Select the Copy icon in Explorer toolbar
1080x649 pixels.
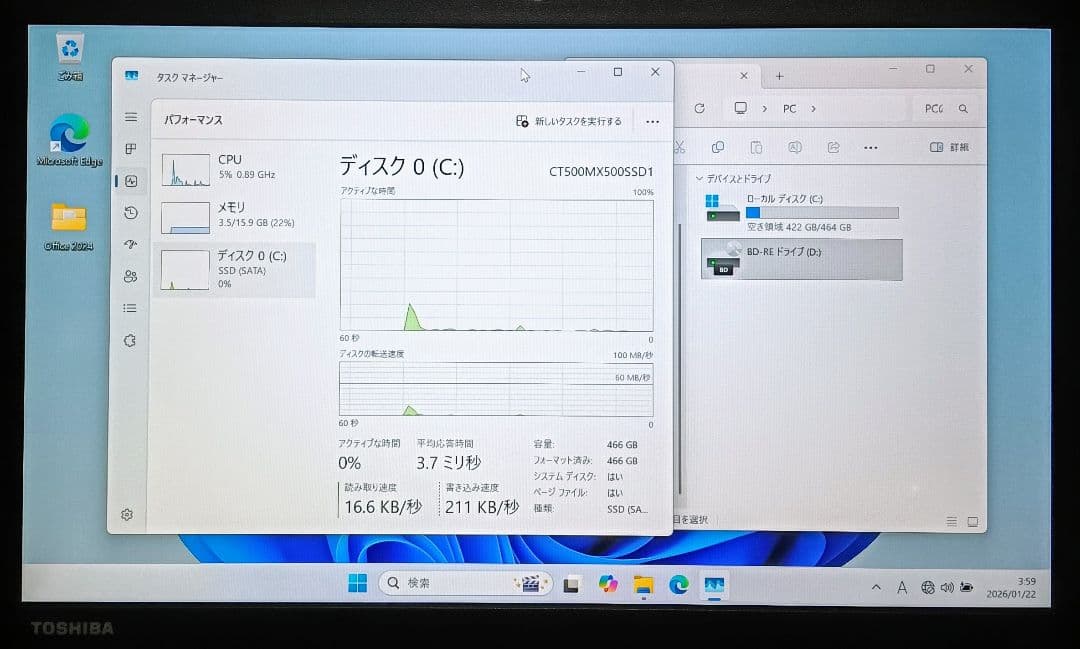[717, 147]
